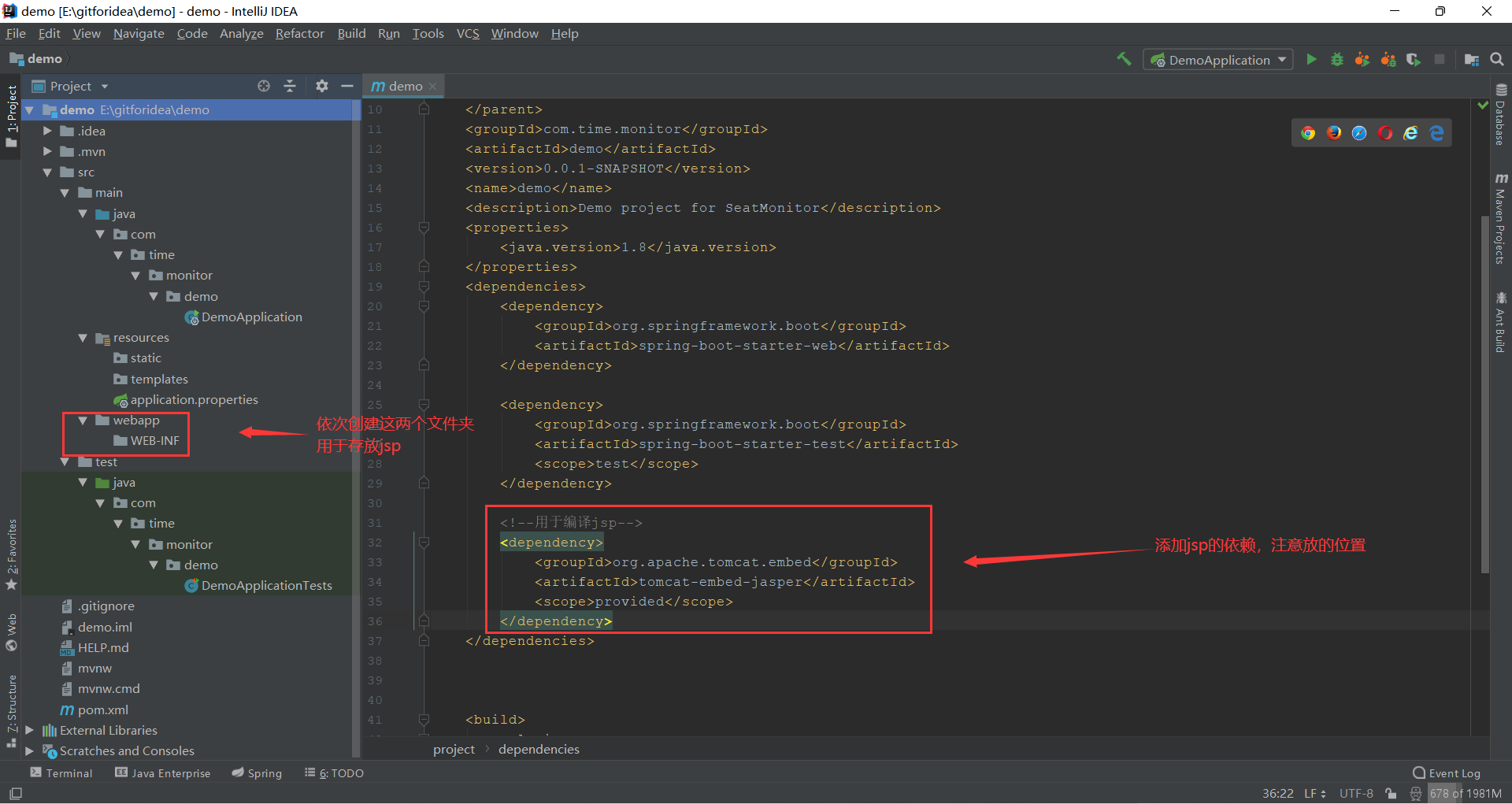1512x804 pixels.
Task: Preview file in Firefox browser
Action: [1334, 133]
